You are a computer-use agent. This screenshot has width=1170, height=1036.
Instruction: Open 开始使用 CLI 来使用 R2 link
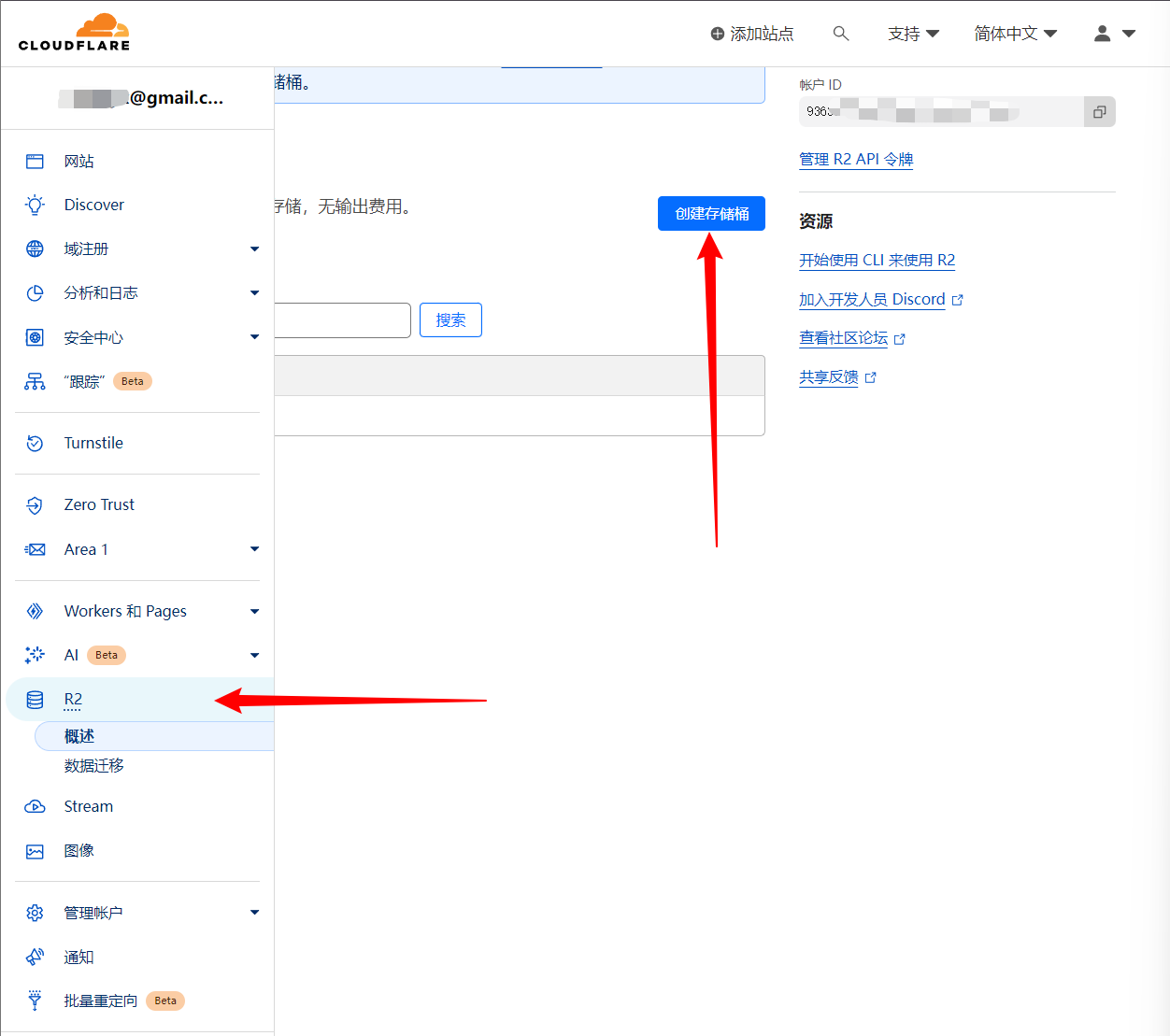pyautogui.click(x=877, y=261)
